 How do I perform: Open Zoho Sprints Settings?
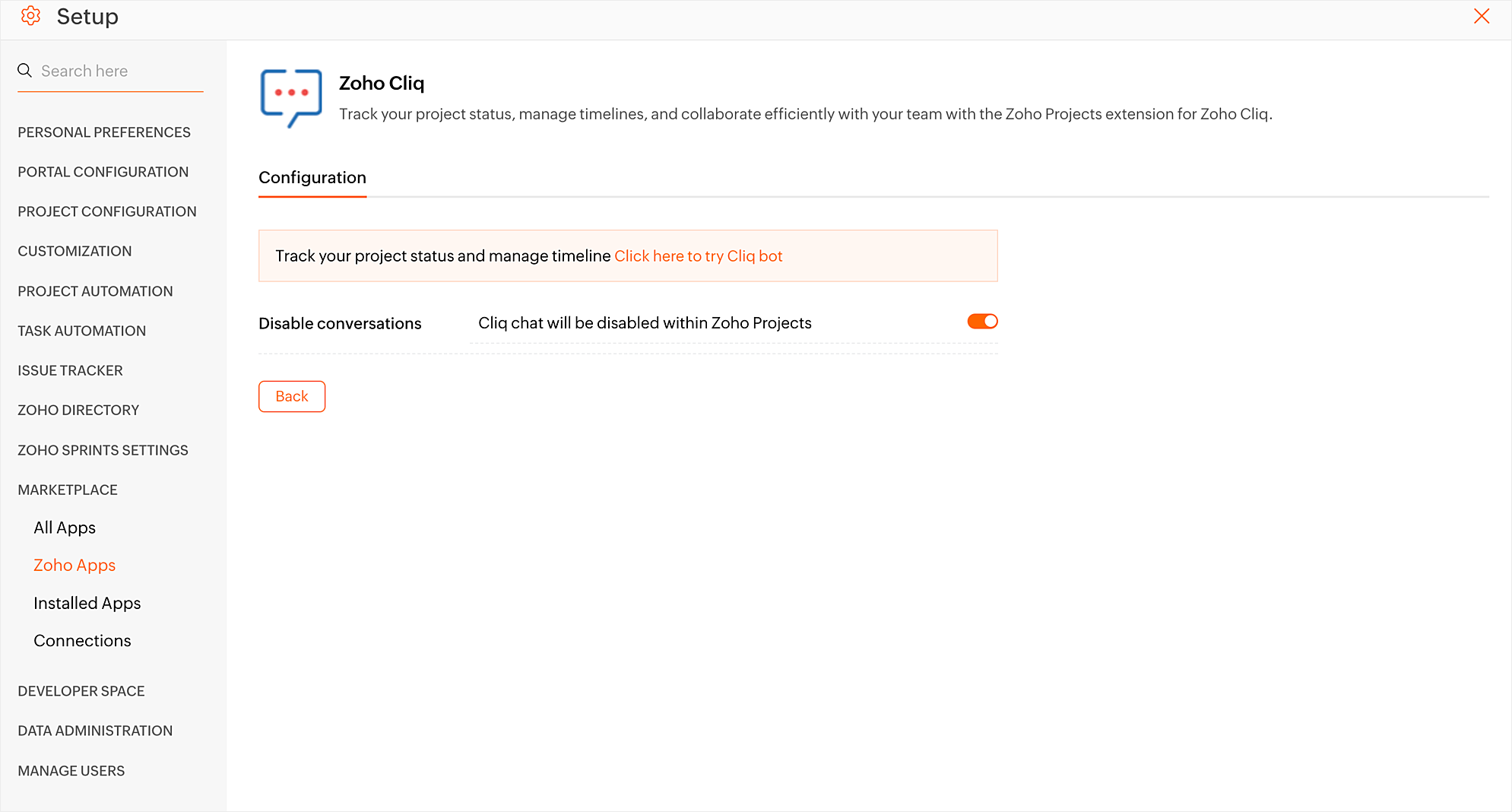point(103,450)
